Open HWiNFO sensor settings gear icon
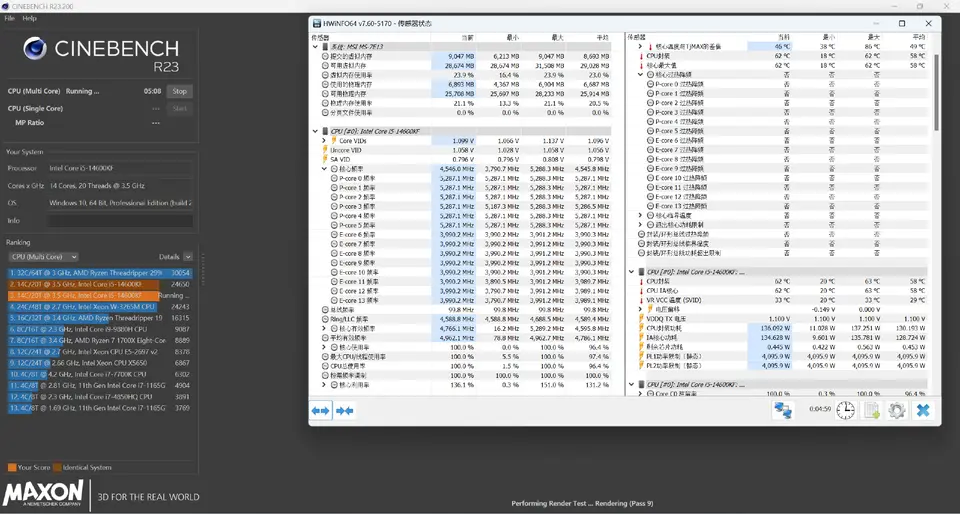Image resolution: width=960 pixels, height=514 pixels. pyautogui.click(x=897, y=411)
